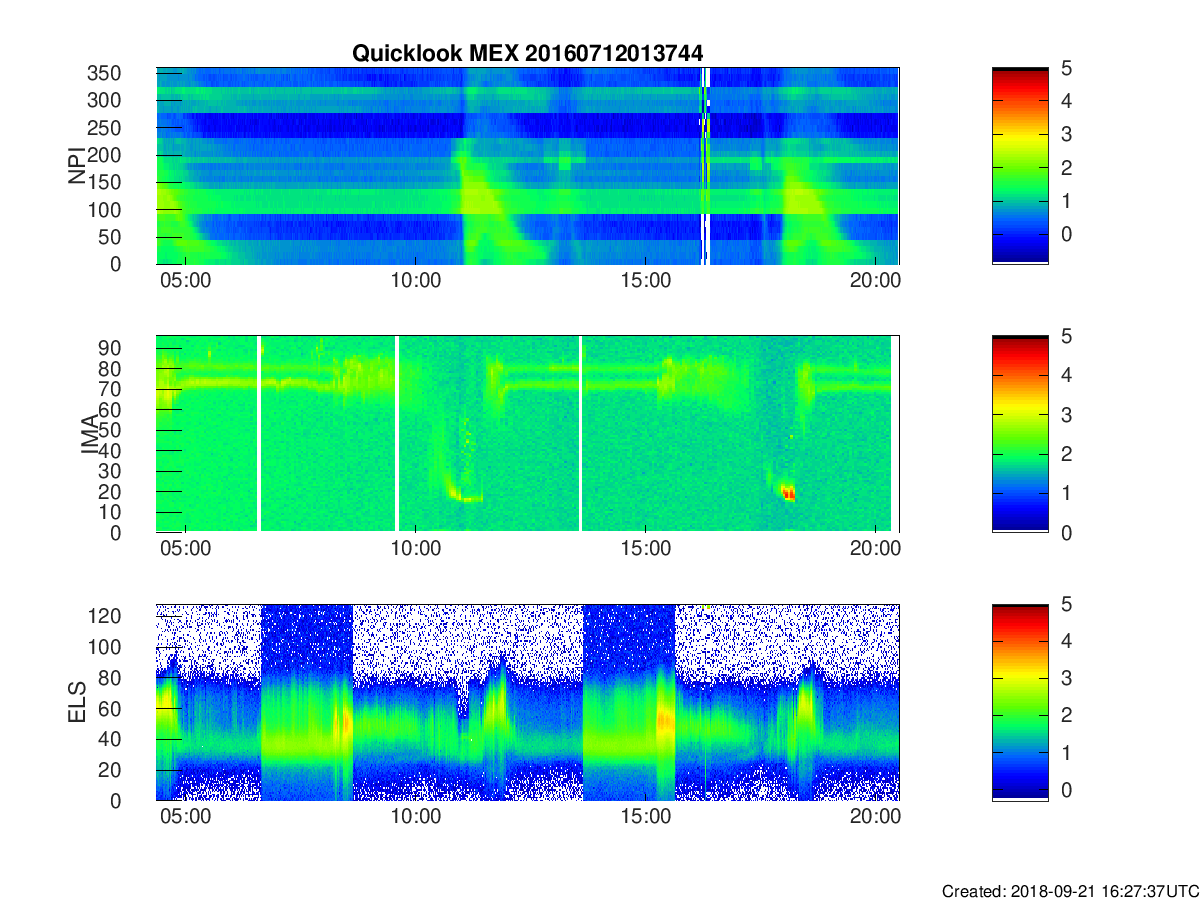Click the 20:00 tick under the ELS panel

coord(877,817)
